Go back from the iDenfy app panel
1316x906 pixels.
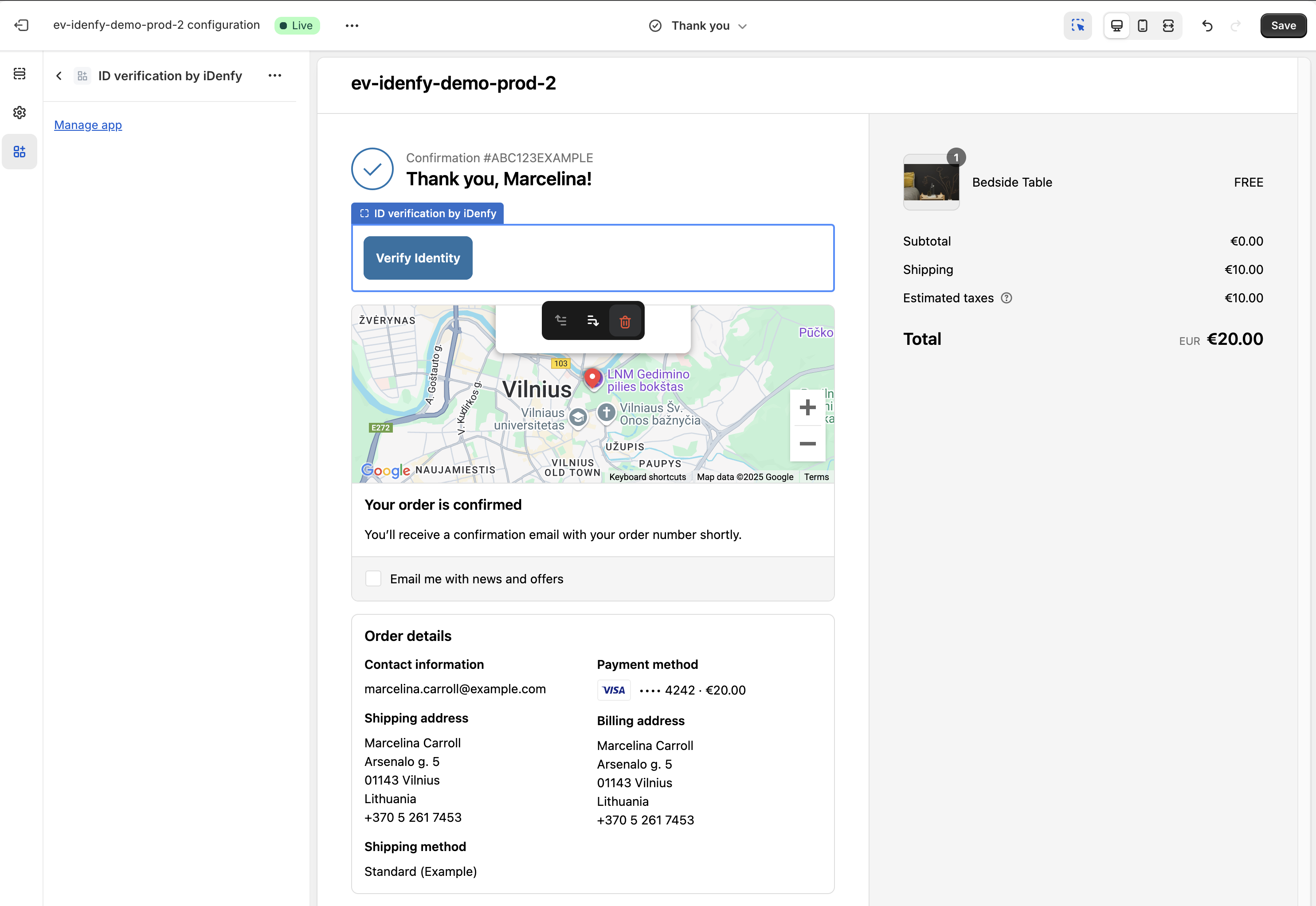(59, 75)
